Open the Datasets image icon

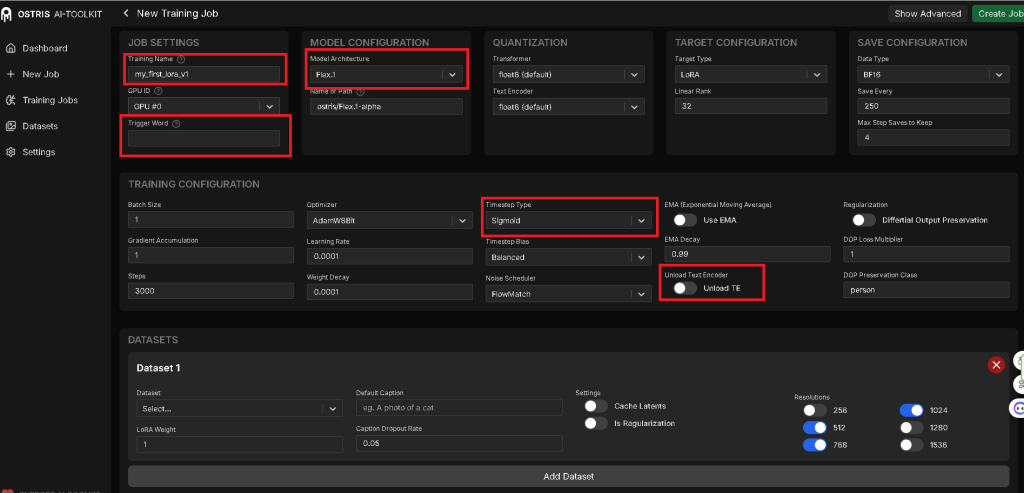(10, 126)
